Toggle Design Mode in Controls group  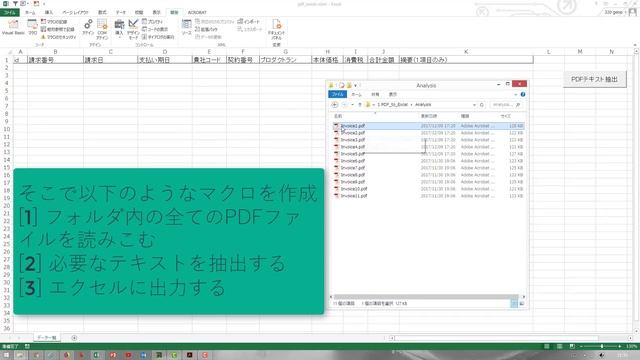[133, 29]
